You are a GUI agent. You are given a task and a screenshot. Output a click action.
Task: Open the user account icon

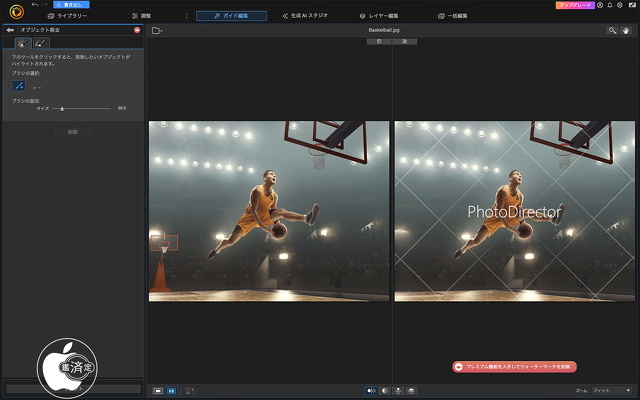(600, 5)
